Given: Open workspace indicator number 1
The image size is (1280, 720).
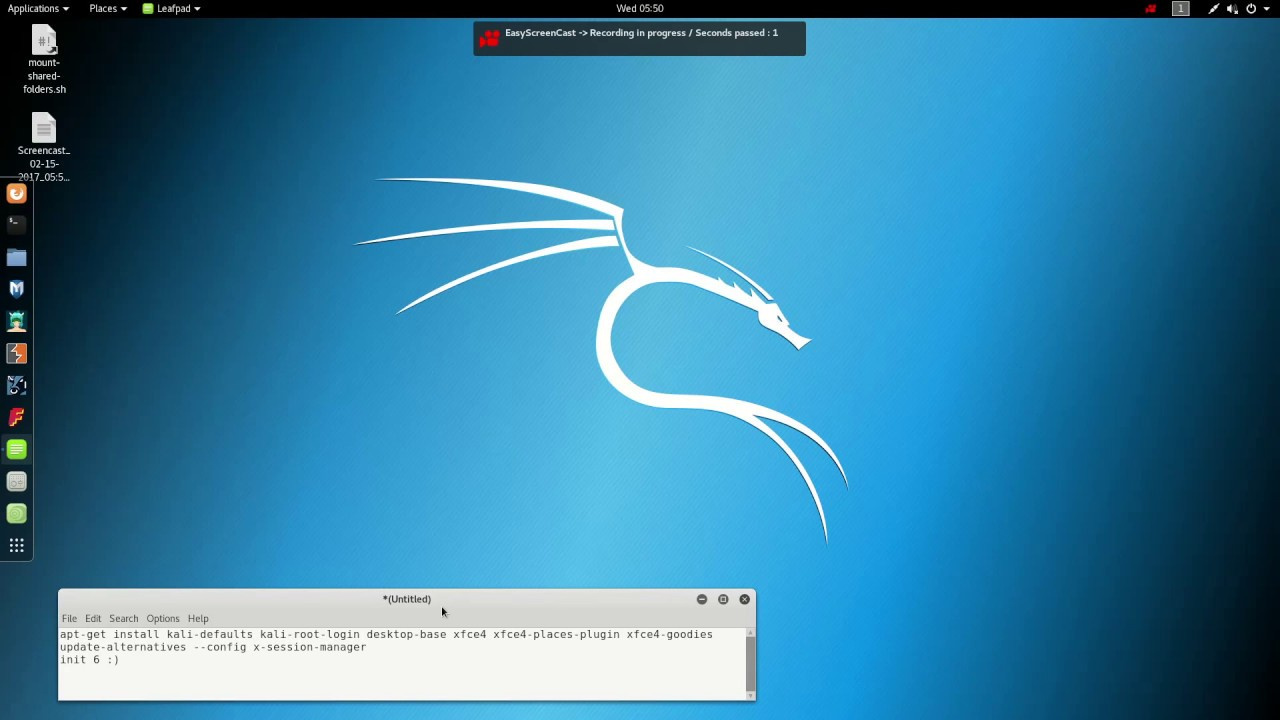Looking at the screenshot, I should [x=1180, y=8].
